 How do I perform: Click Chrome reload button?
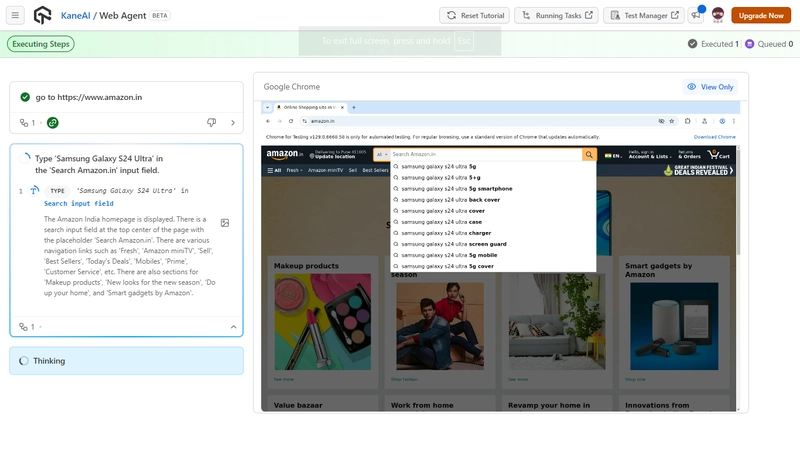pyautogui.click(x=291, y=121)
